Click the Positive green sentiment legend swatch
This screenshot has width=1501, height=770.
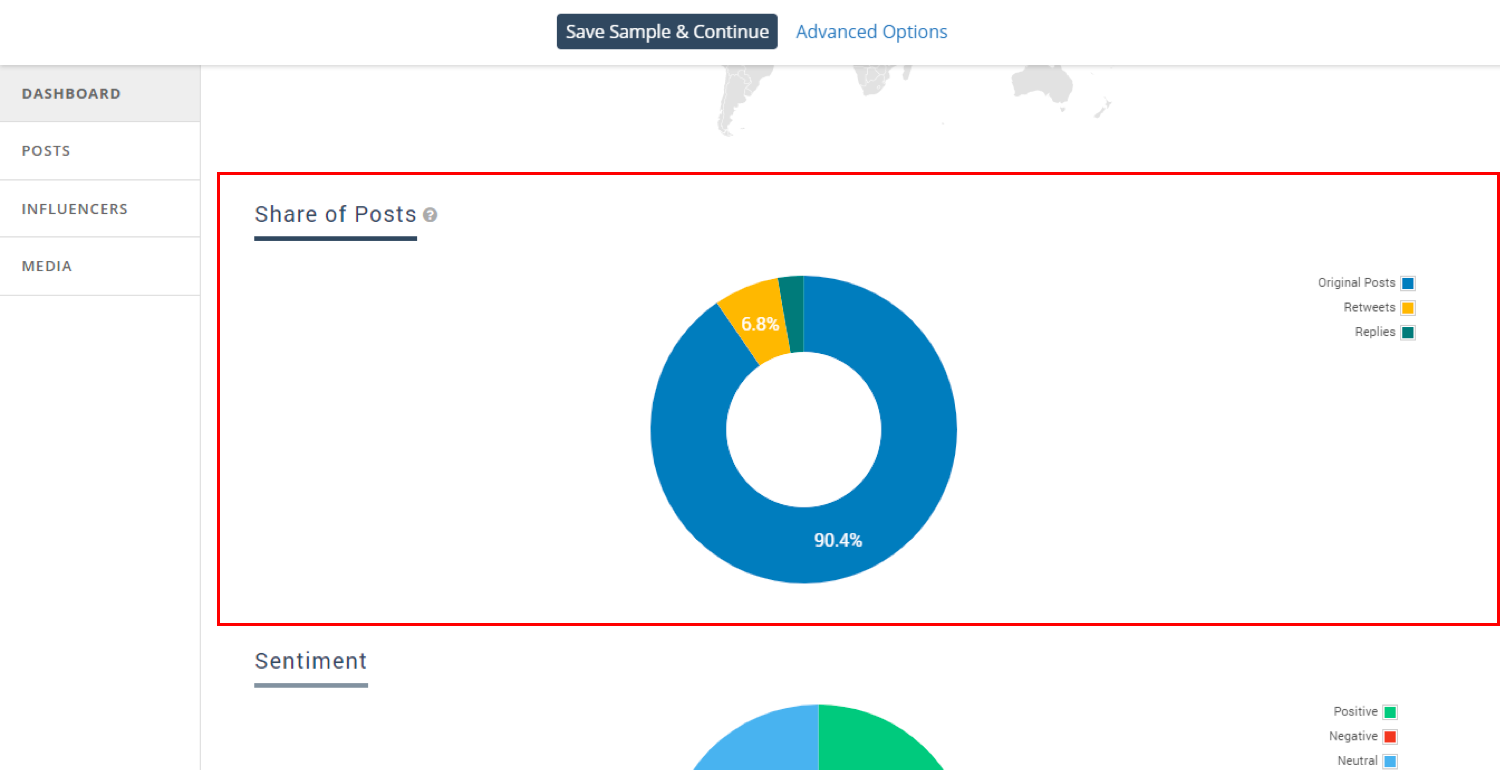pos(1390,712)
